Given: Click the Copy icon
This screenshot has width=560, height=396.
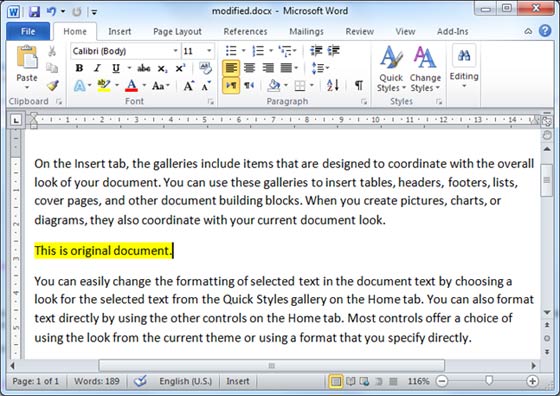Looking at the screenshot, I should pos(52,68).
